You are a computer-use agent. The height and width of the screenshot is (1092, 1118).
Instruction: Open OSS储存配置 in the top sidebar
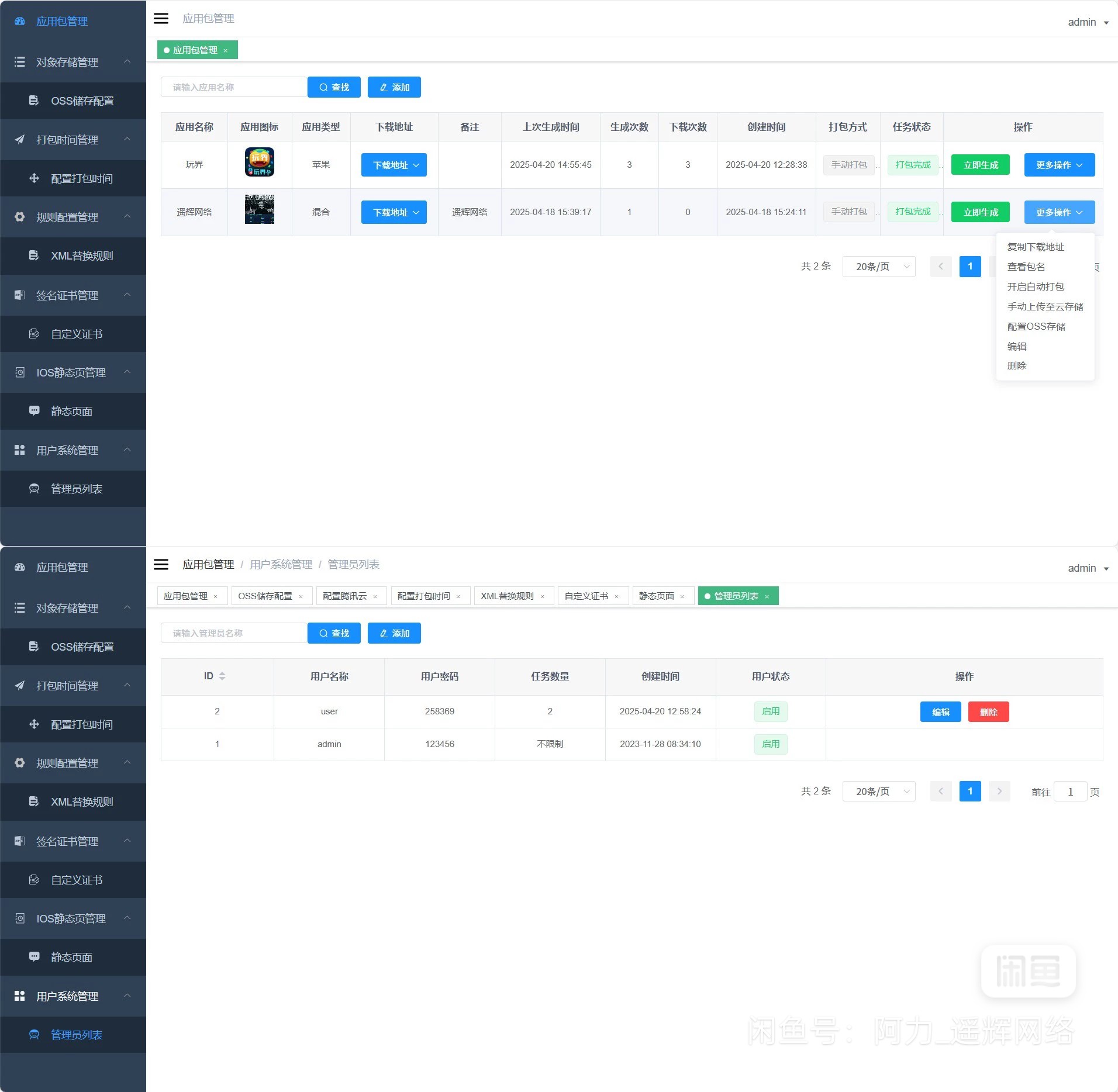(82, 101)
